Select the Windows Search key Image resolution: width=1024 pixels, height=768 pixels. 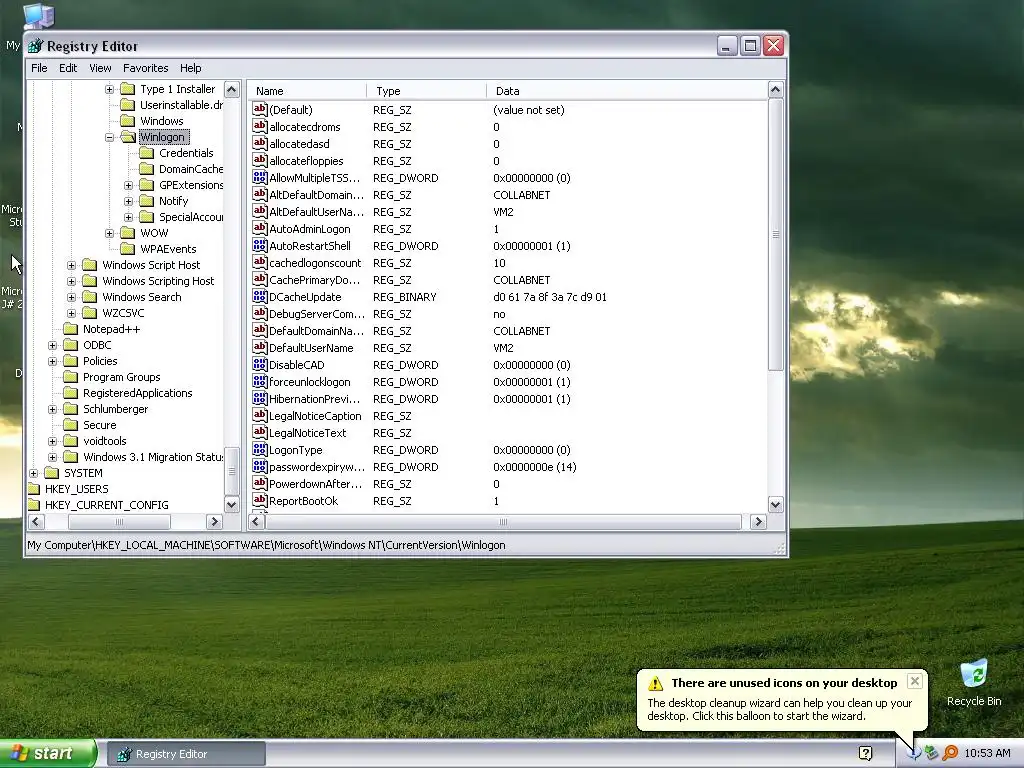[x=142, y=297]
